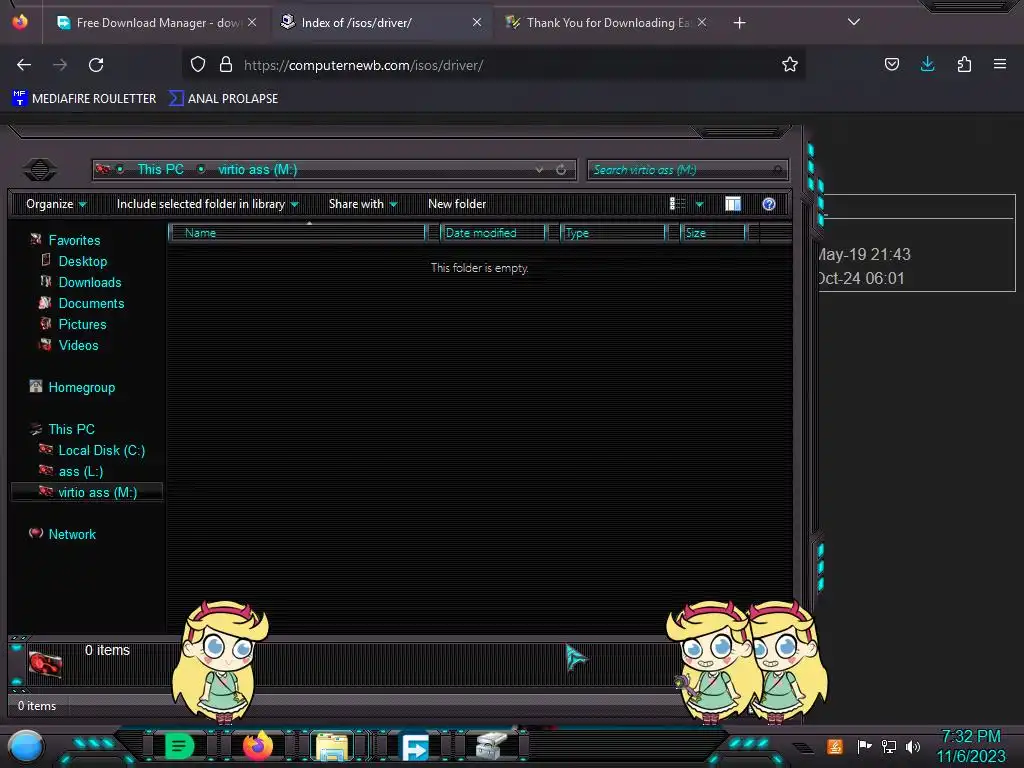Close the Thank You for Downloading tab
Viewport: 1024px width, 768px height.
[701, 22]
